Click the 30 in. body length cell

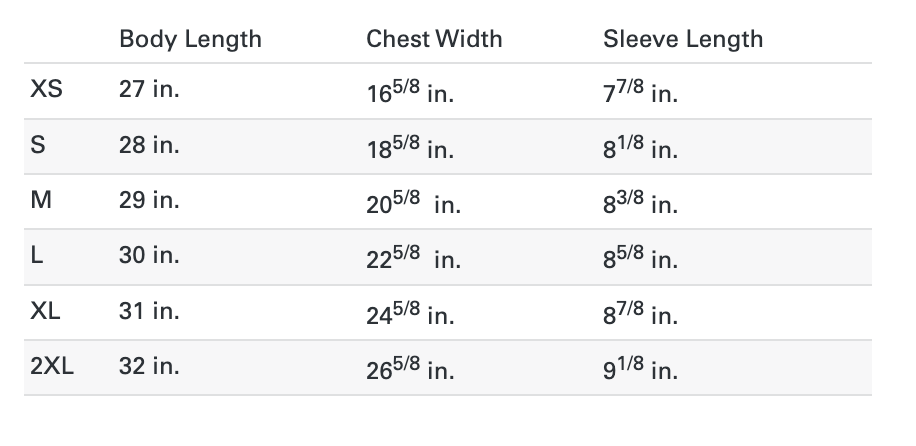tap(149, 255)
